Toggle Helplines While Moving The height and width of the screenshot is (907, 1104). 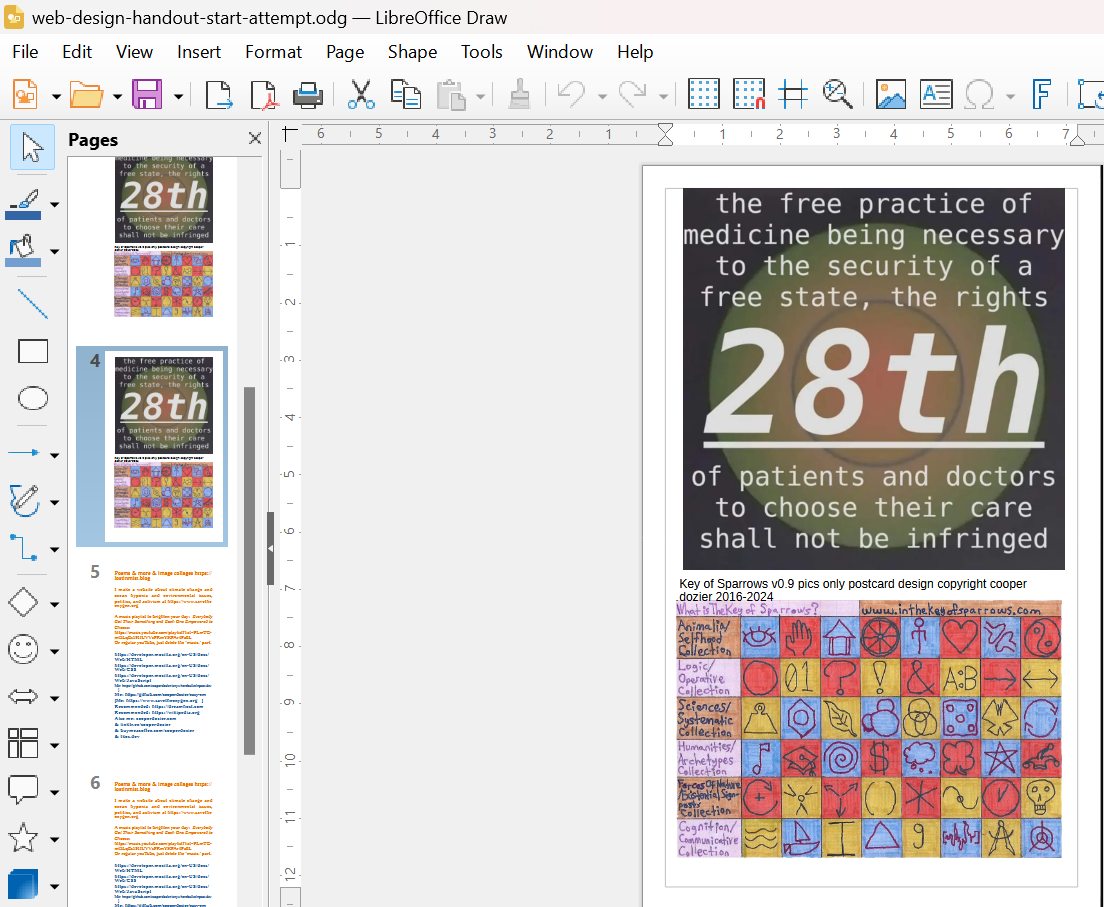point(793,94)
